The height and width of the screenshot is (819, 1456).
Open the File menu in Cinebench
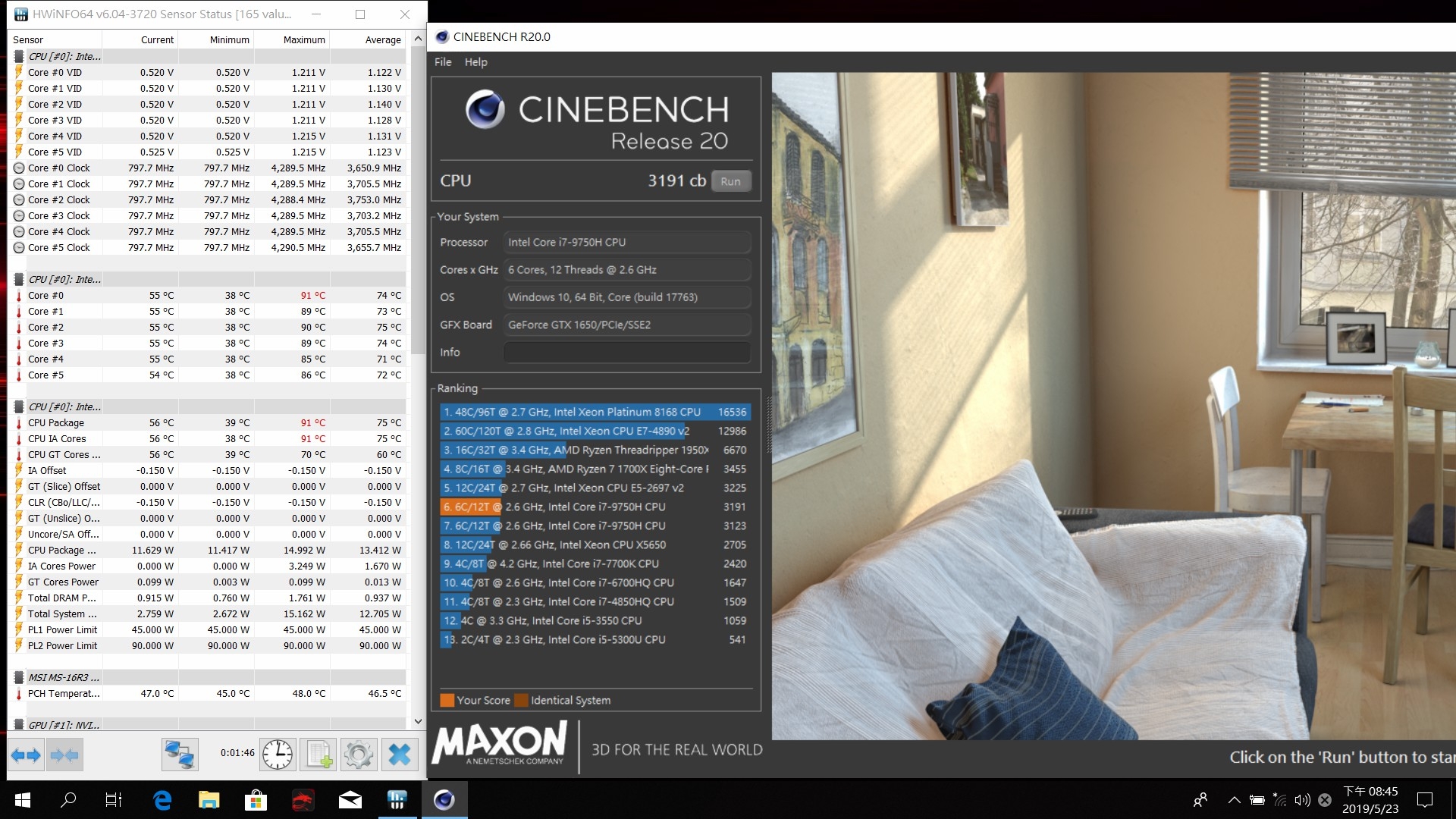coord(443,62)
